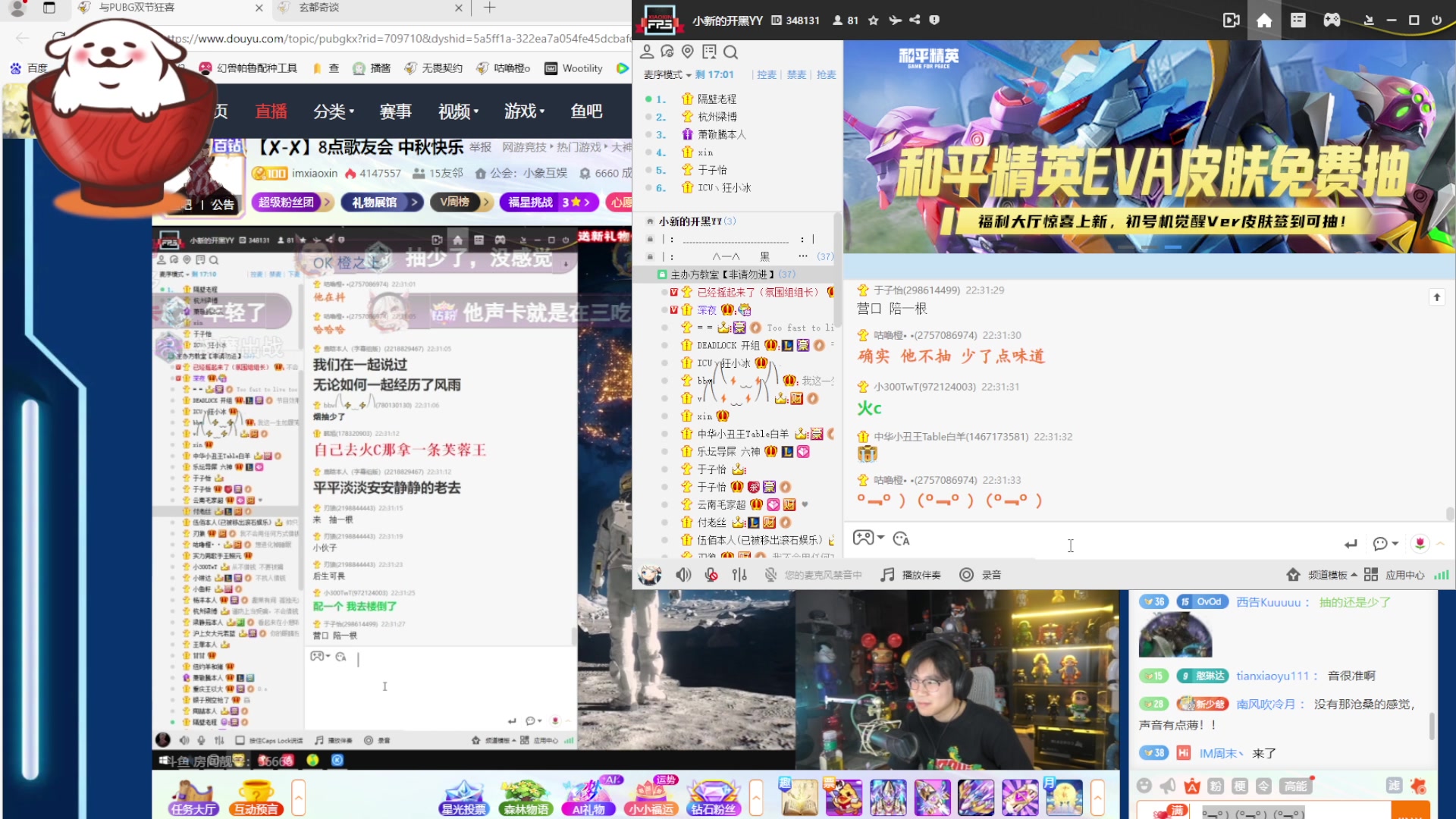Open the Douyu 鱼吧 nav item
Screen dimensions: 1456x819
[x=587, y=111]
